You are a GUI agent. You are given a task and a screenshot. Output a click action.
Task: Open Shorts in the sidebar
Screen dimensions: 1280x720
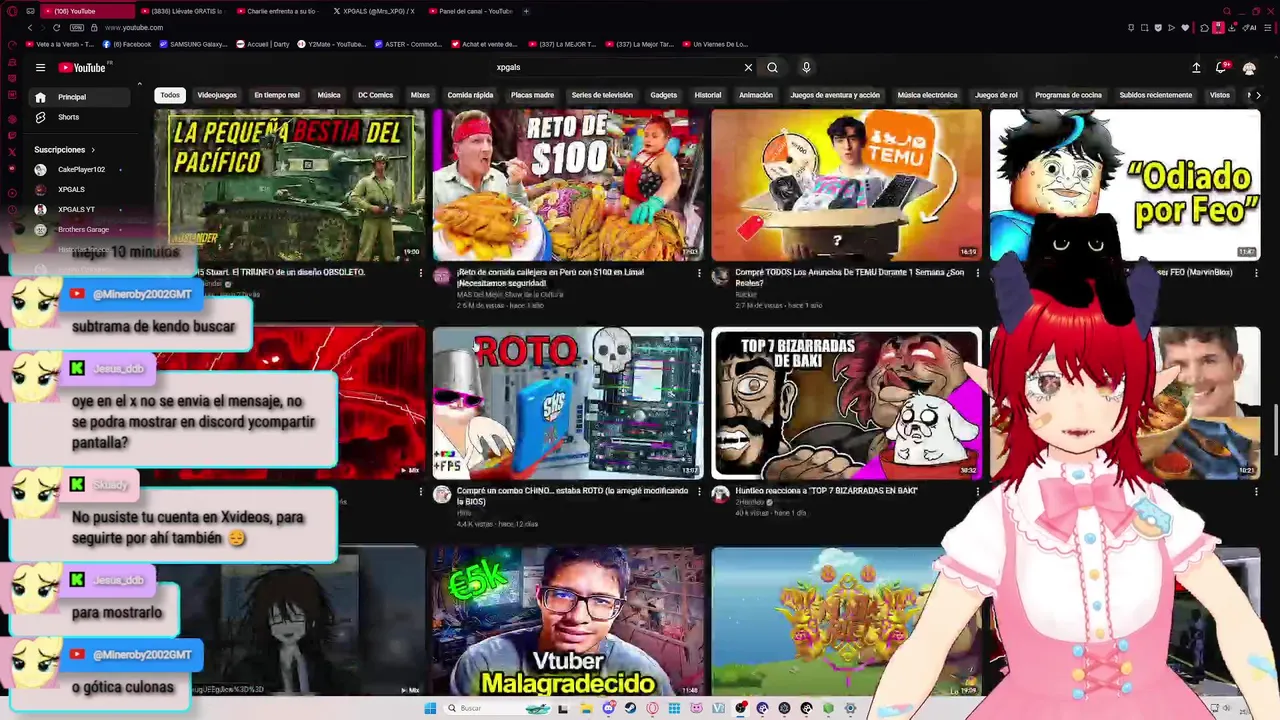click(80, 117)
